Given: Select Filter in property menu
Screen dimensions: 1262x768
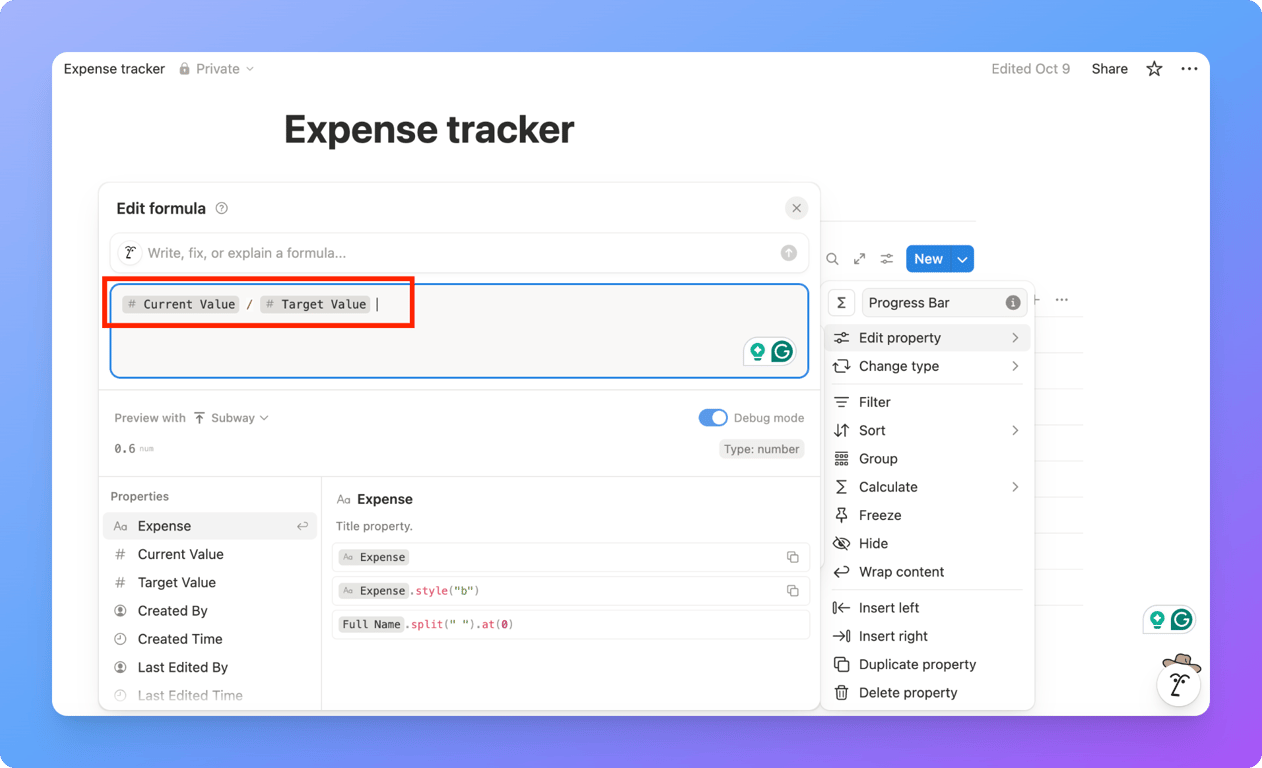Looking at the screenshot, I should (927, 402).
